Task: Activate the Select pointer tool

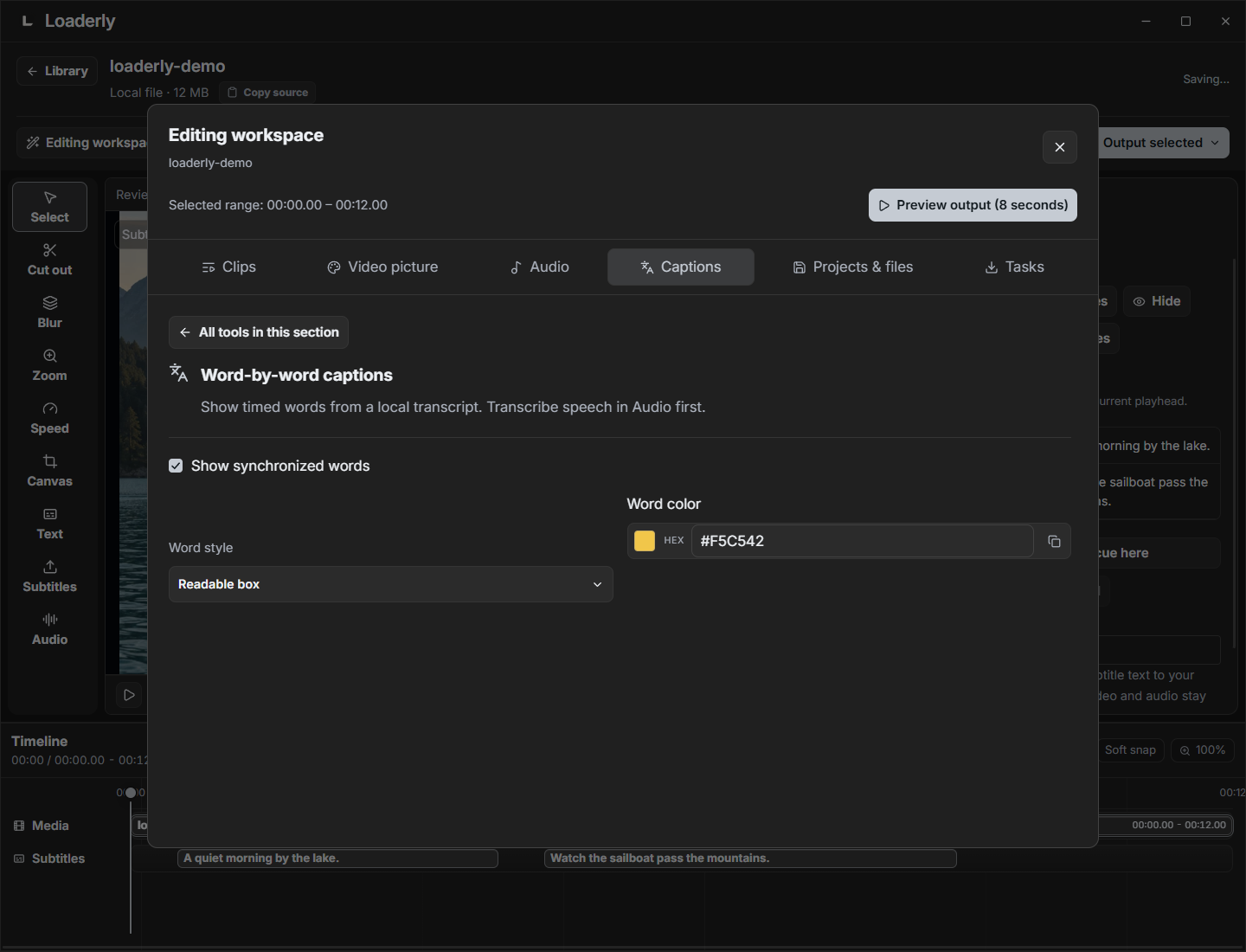Action: (x=49, y=207)
